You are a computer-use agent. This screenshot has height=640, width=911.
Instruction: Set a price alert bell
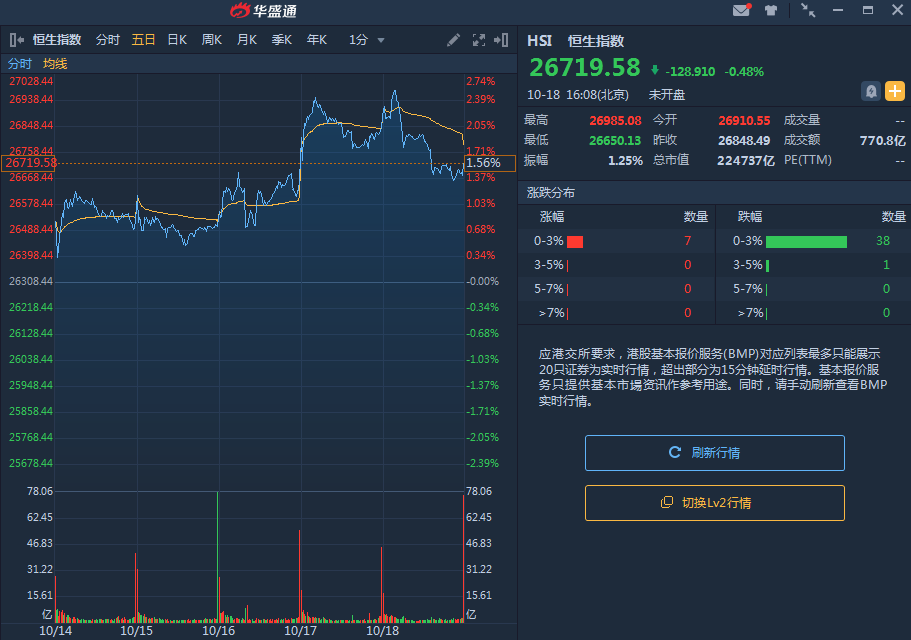point(871,91)
